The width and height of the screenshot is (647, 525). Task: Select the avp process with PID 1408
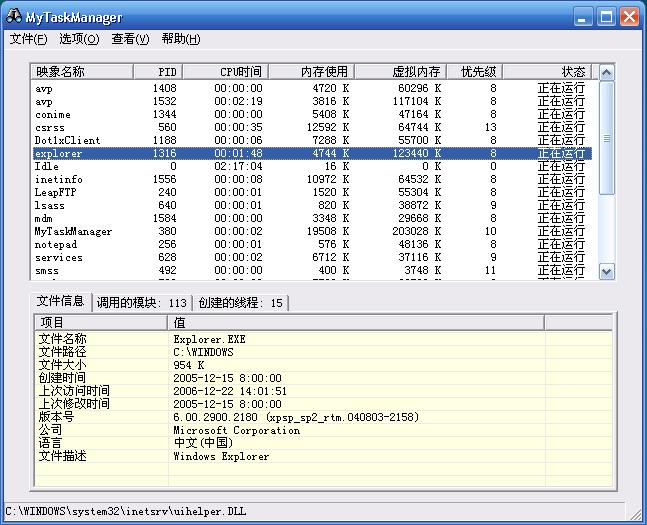pos(312,88)
